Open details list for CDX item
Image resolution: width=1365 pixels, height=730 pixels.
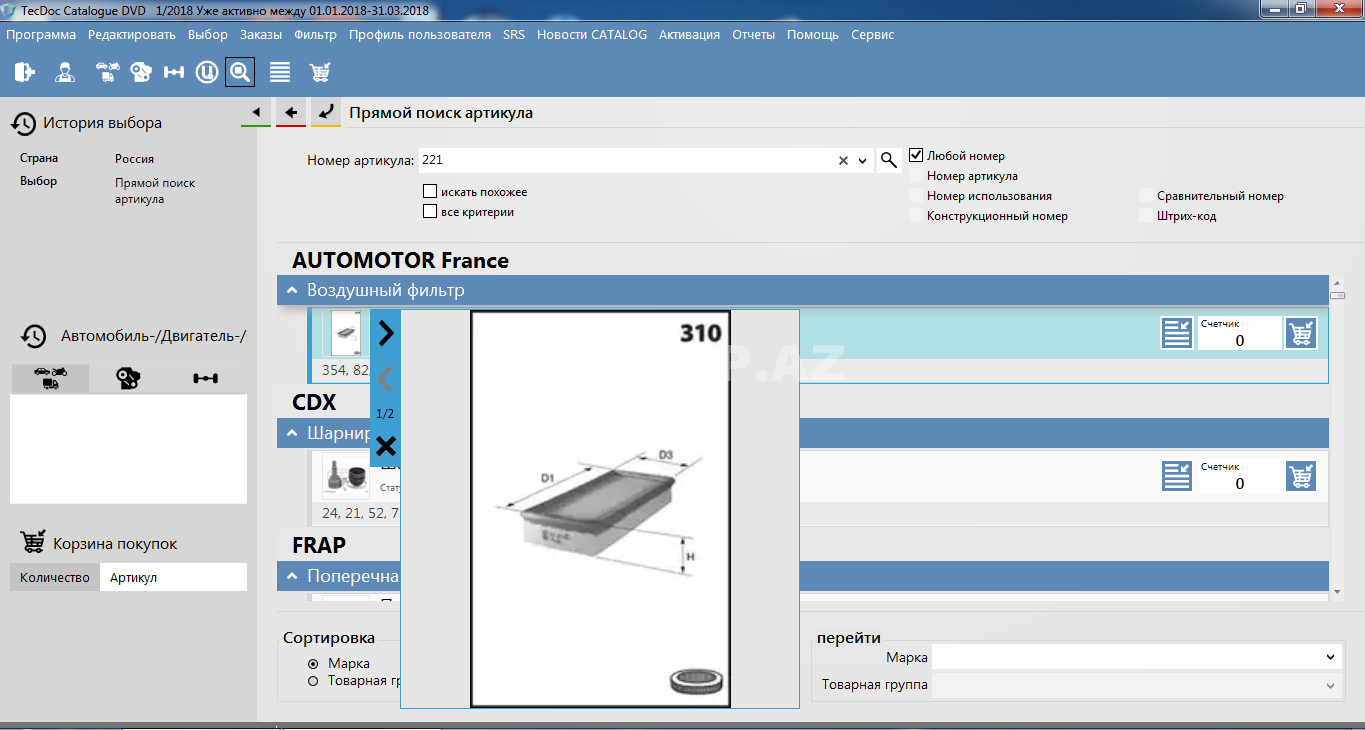(x=1177, y=475)
